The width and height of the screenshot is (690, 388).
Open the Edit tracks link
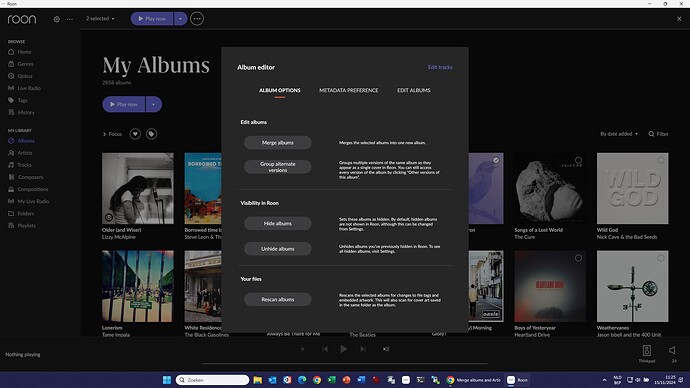[x=440, y=67]
